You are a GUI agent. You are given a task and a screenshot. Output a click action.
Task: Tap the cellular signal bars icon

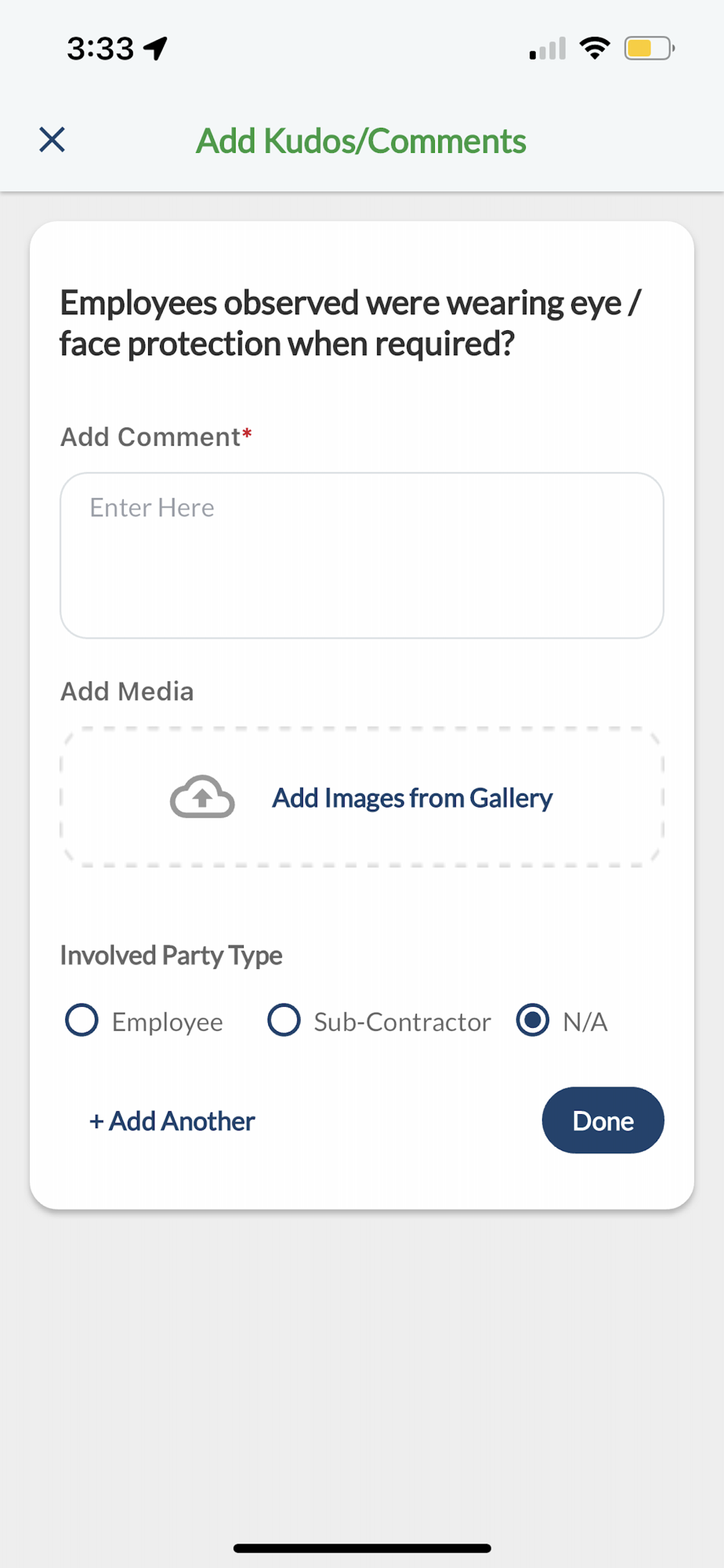[548, 49]
